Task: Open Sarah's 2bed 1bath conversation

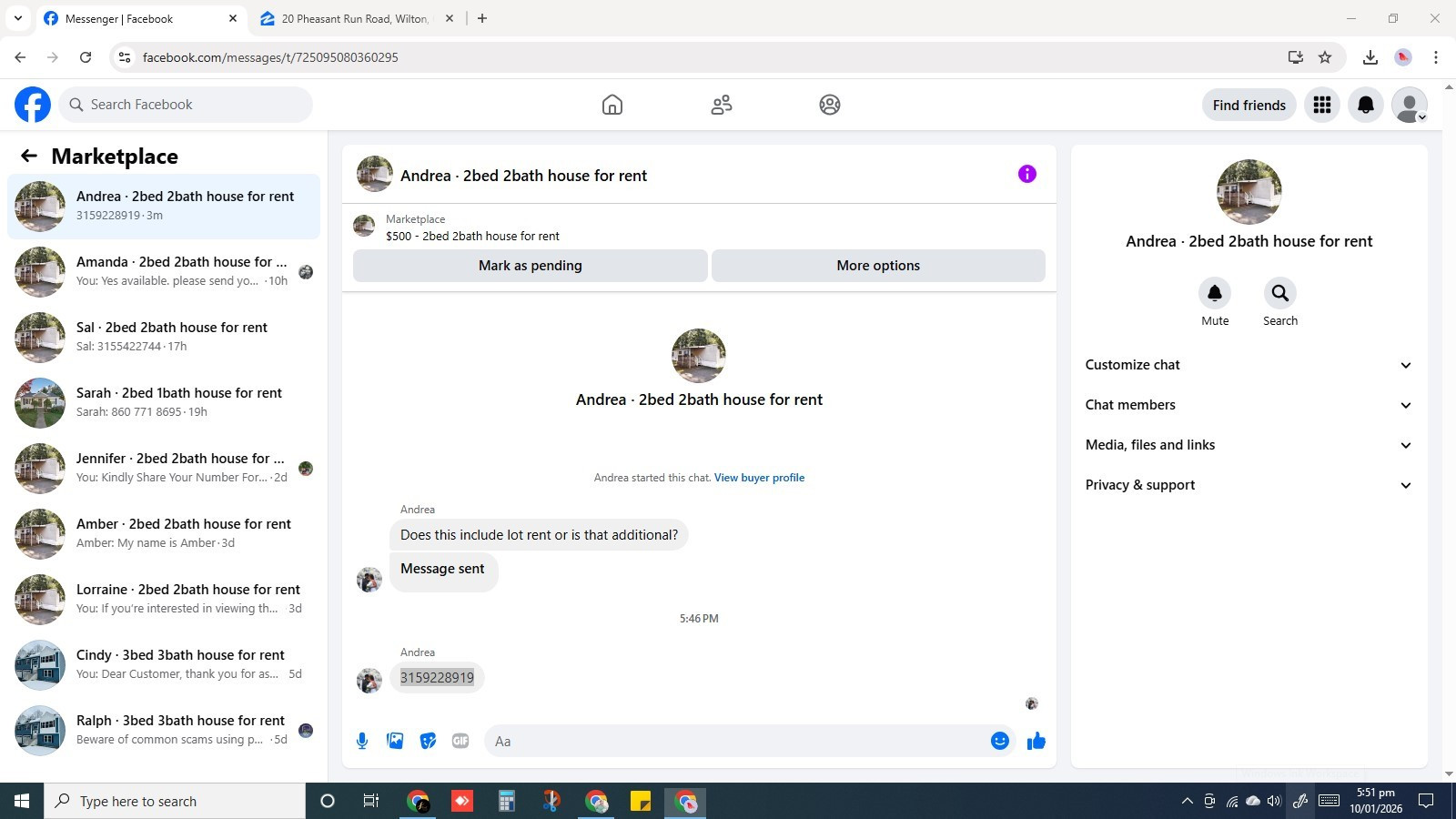Action: tap(164, 403)
